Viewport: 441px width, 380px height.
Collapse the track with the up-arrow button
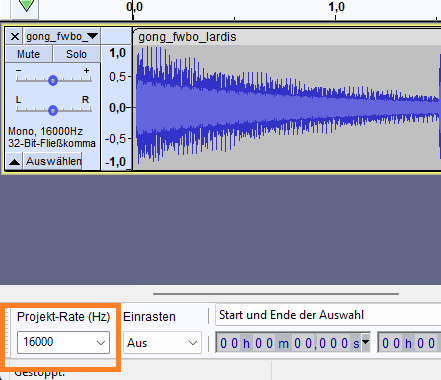pos(14,161)
